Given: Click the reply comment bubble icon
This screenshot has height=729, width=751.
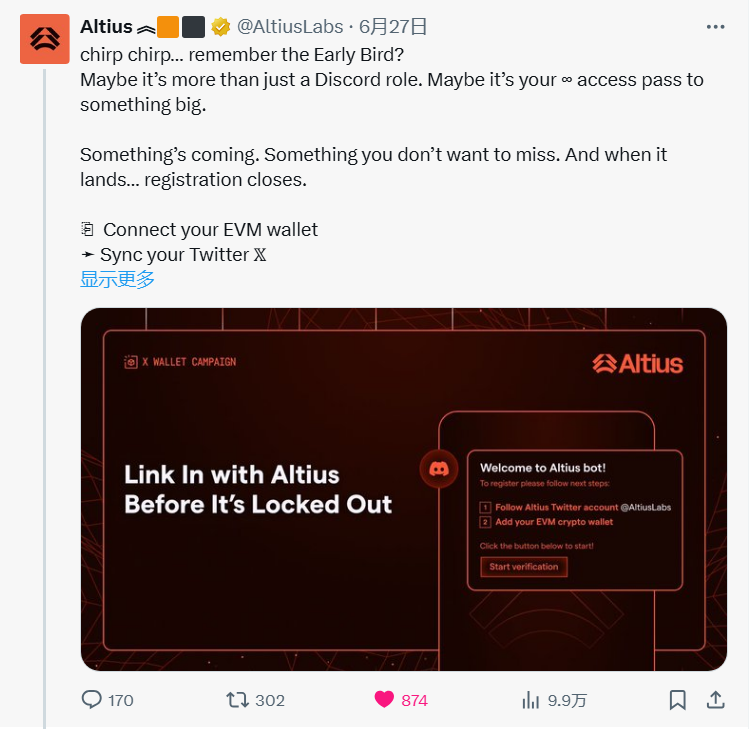Looking at the screenshot, I should [91, 700].
